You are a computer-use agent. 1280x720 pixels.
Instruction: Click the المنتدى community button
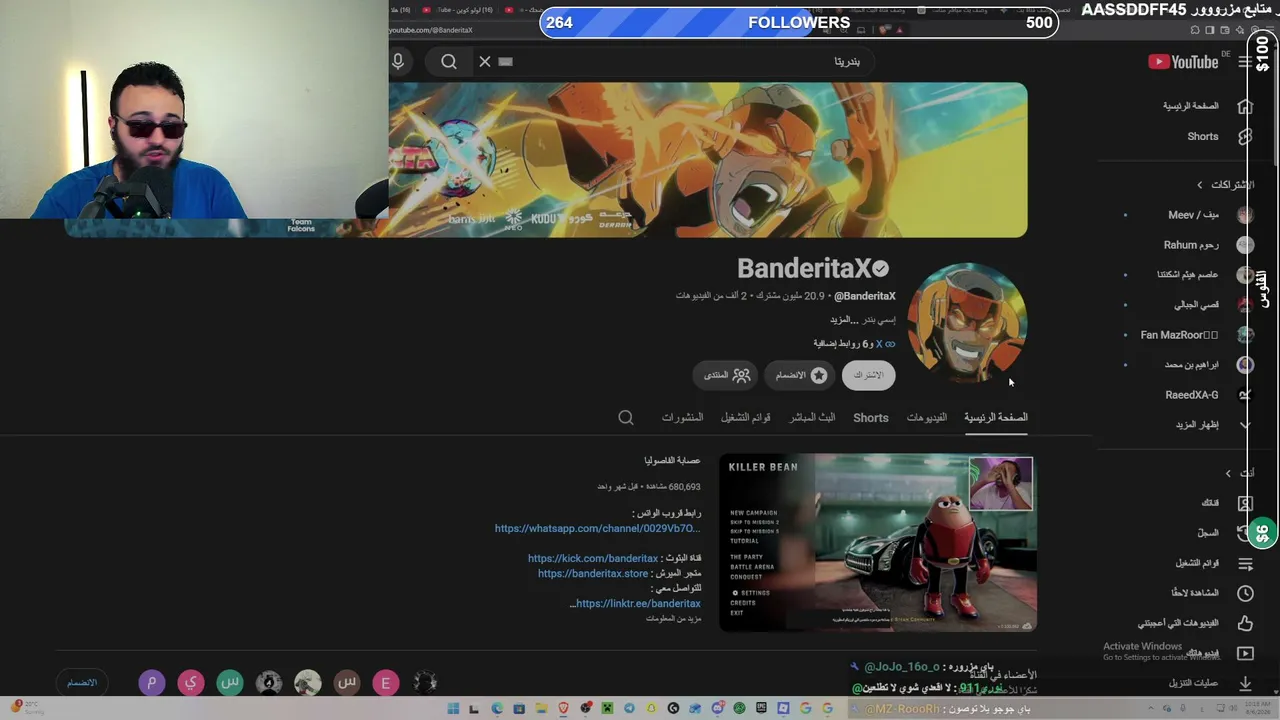(x=726, y=375)
